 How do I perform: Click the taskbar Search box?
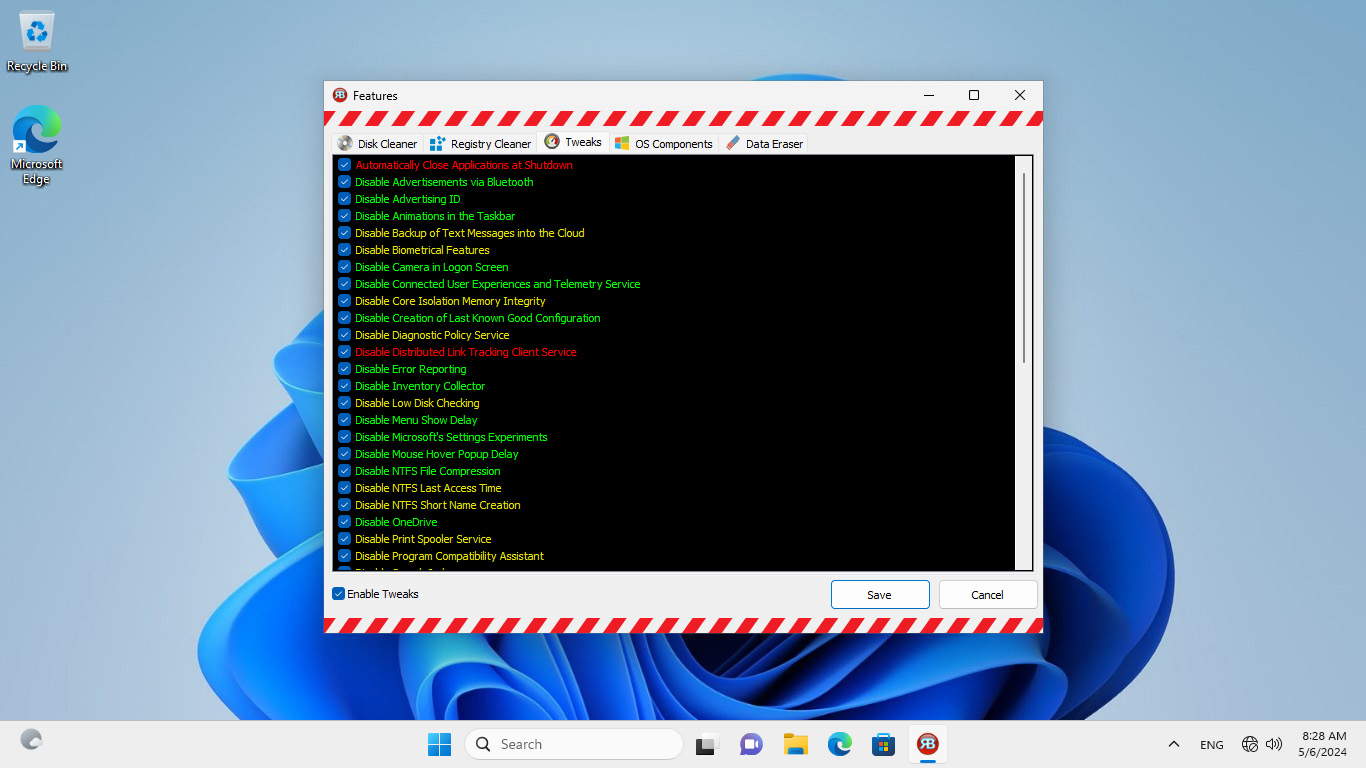[574, 744]
